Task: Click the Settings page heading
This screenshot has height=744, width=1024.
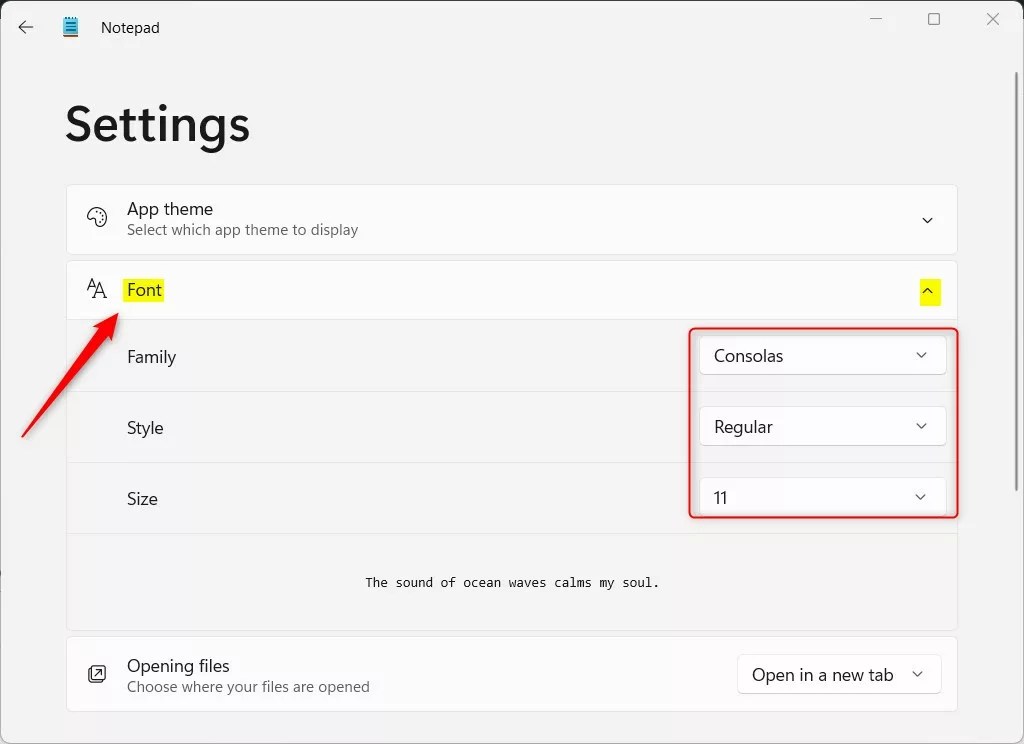Action: [157, 124]
